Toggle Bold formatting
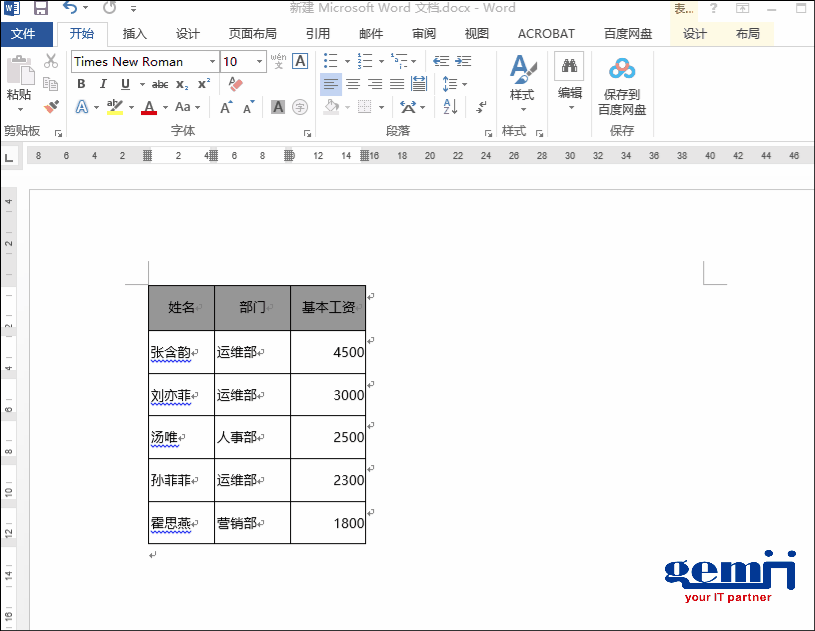815x631 pixels. (81, 84)
